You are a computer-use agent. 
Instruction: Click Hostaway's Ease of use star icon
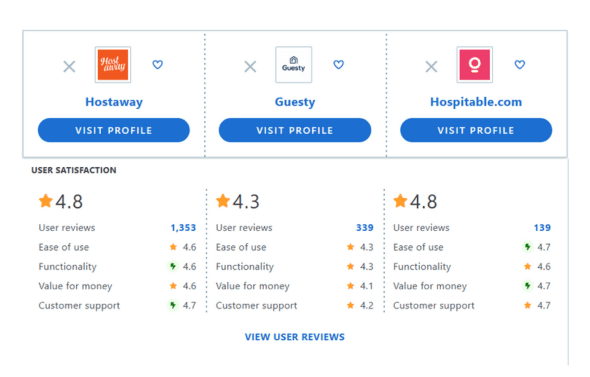click(173, 247)
